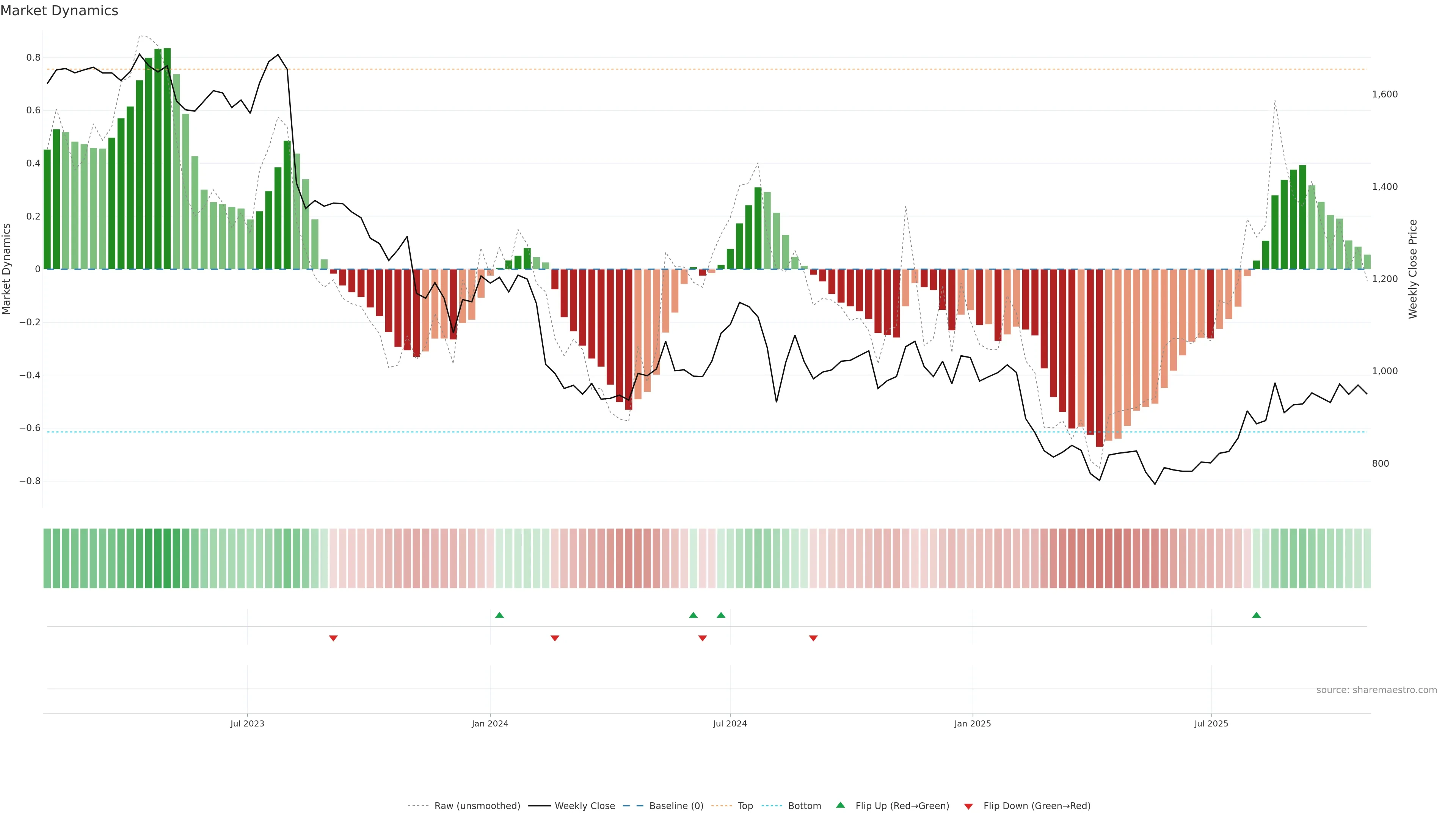Viewport: 1456px width, 819px height.
Task: Click the first flip-down marker after Jul 2023
Action: pos(334,638)
